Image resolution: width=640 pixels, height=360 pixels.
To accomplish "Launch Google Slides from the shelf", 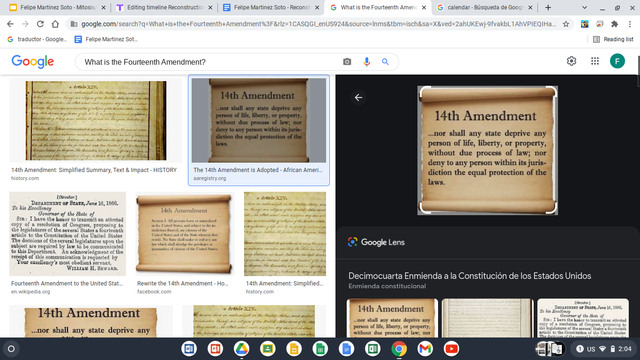I will [x=294, y=349].
